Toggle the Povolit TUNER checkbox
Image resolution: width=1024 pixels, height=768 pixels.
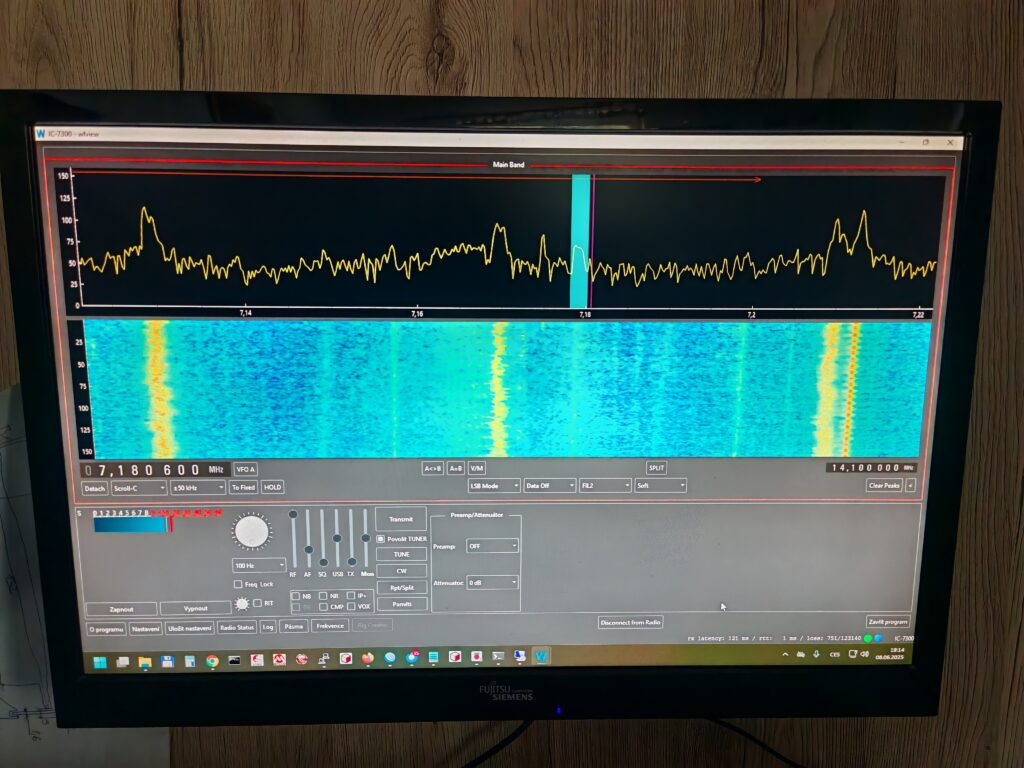tap(381, 538)
